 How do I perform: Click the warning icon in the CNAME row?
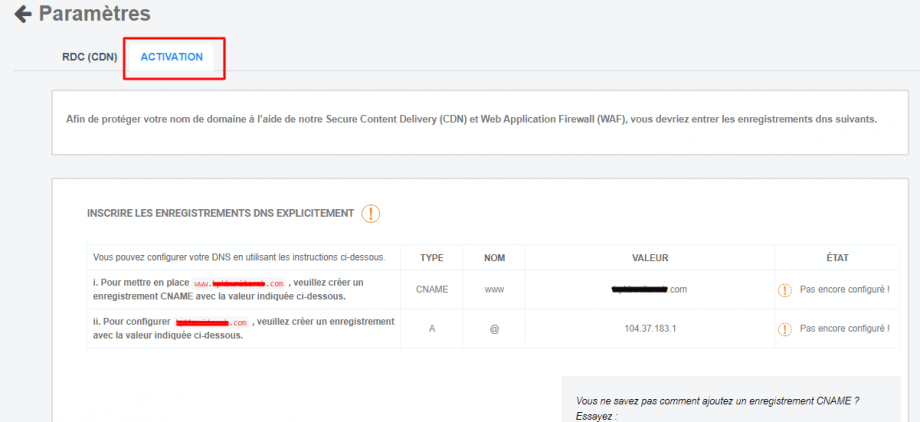785,290
